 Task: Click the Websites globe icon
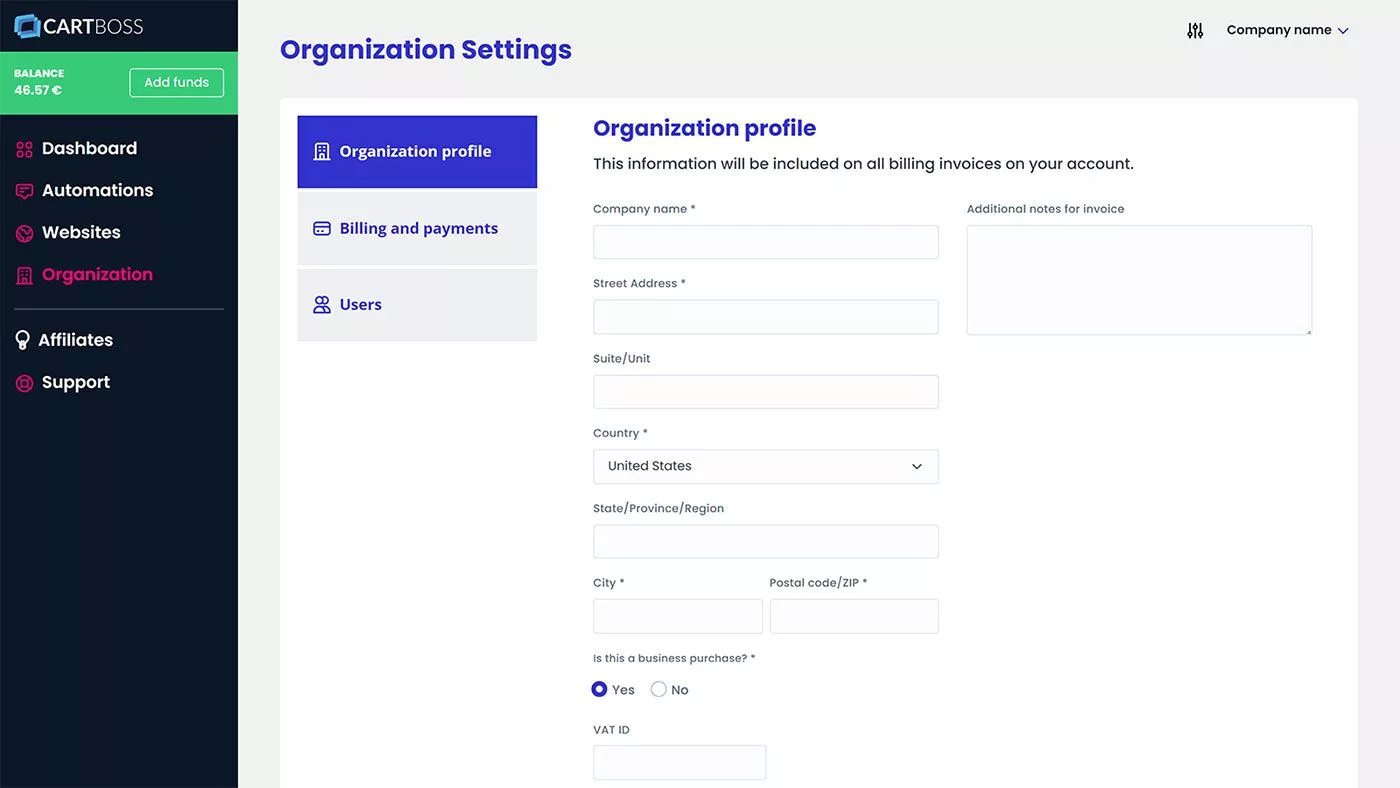point(25,233)
